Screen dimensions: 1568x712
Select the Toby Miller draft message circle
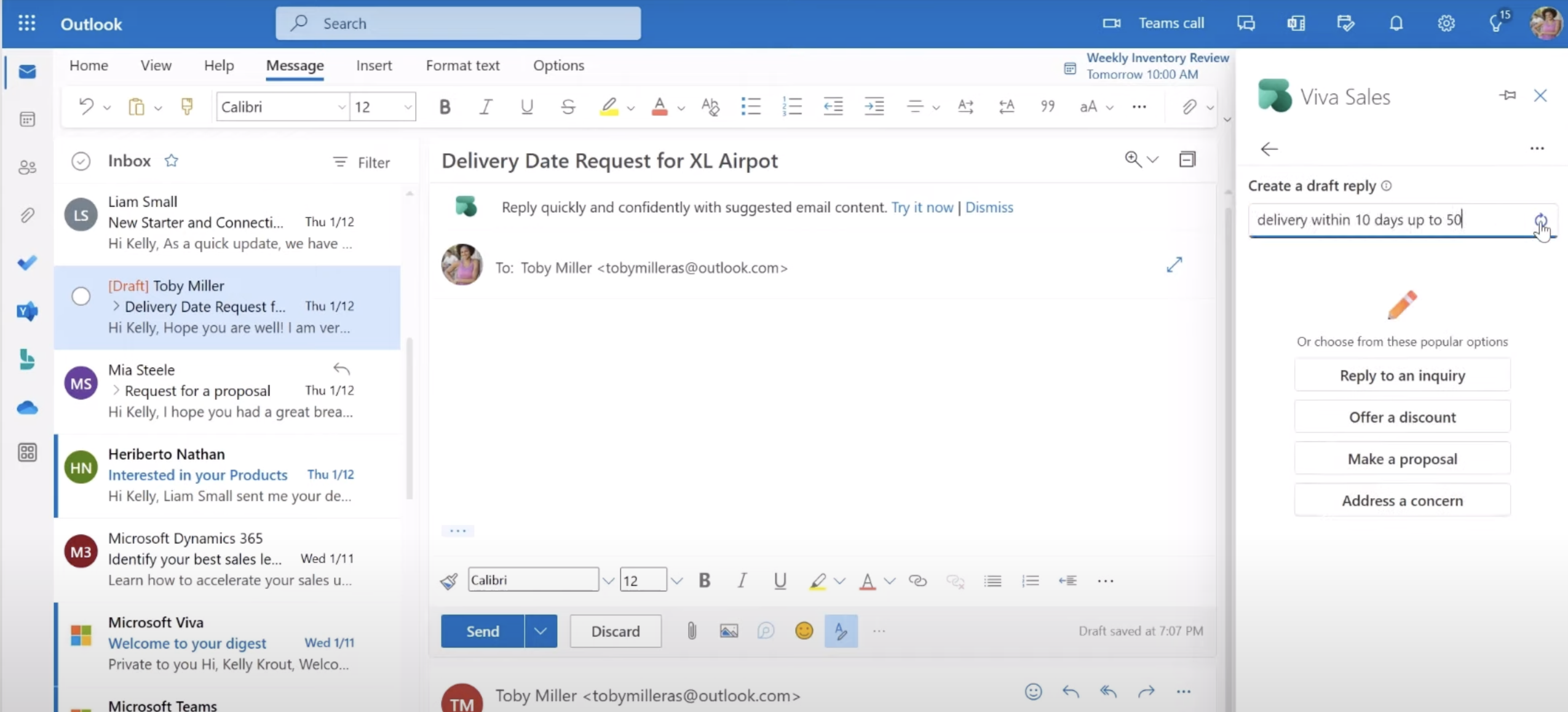(x=81, y=296)
